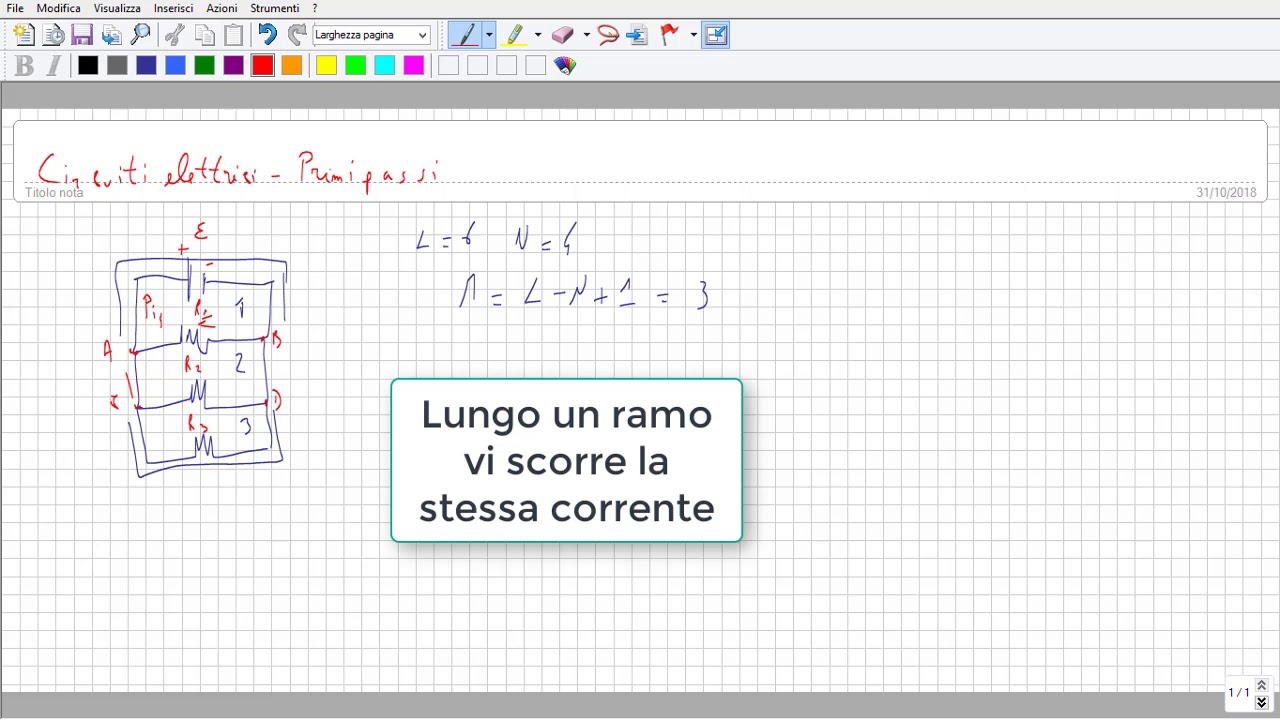Screen dimensions: 1280x720
Task: Click the copy icon
Action: [204, 35]
